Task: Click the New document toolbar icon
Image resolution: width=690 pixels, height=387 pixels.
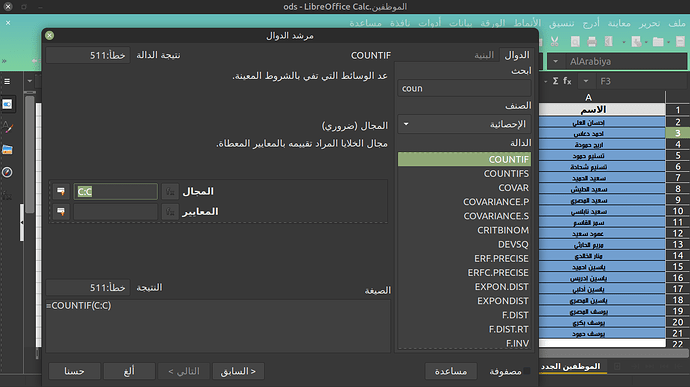Action: pos(680,42)
